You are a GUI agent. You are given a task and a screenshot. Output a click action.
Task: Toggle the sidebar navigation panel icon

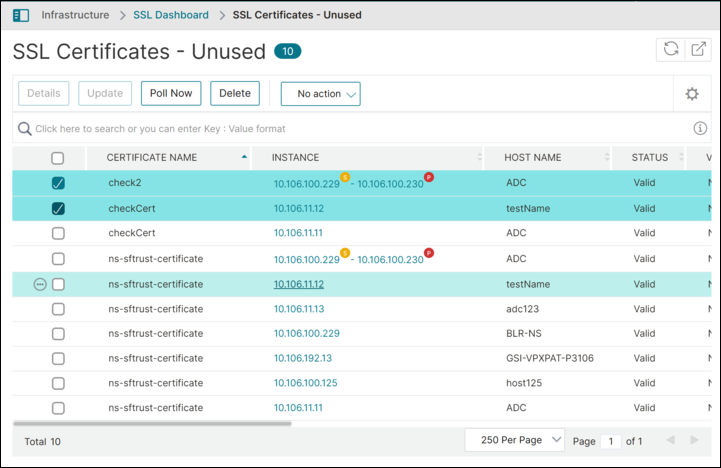[x=21, y=15]
